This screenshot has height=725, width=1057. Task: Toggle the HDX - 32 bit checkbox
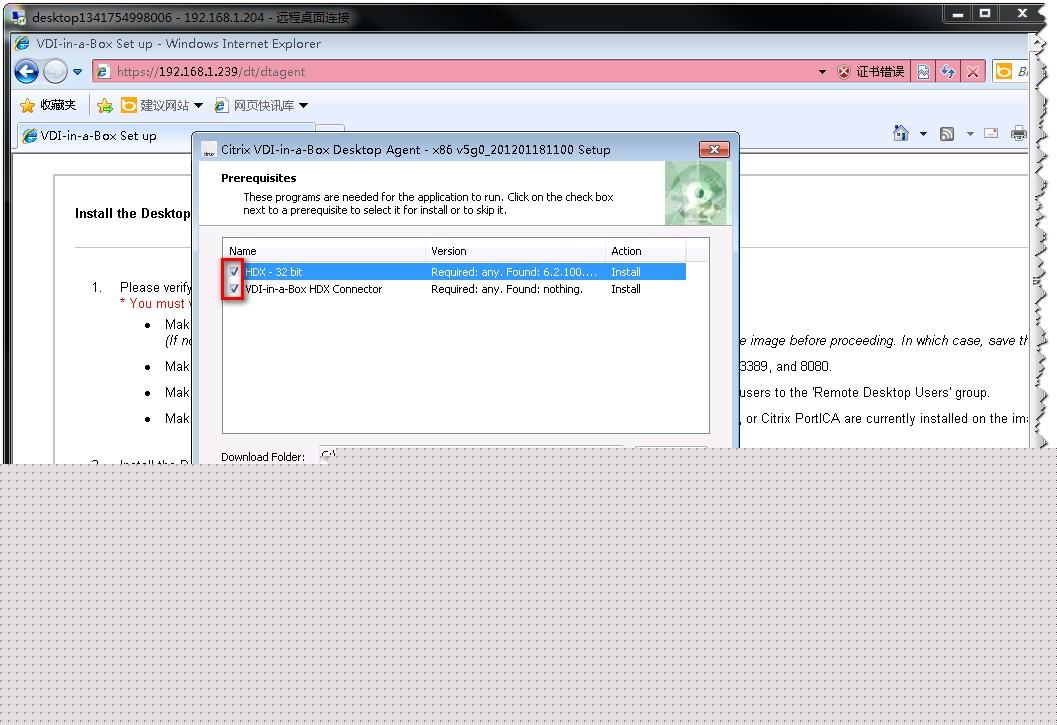[x=234, y=271]
